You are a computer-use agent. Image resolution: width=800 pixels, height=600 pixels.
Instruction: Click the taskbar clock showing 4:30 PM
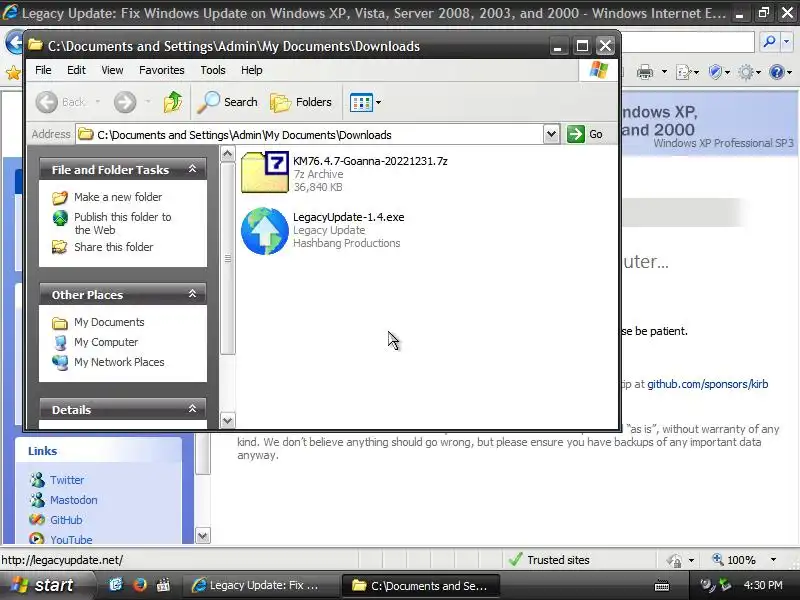763,585
